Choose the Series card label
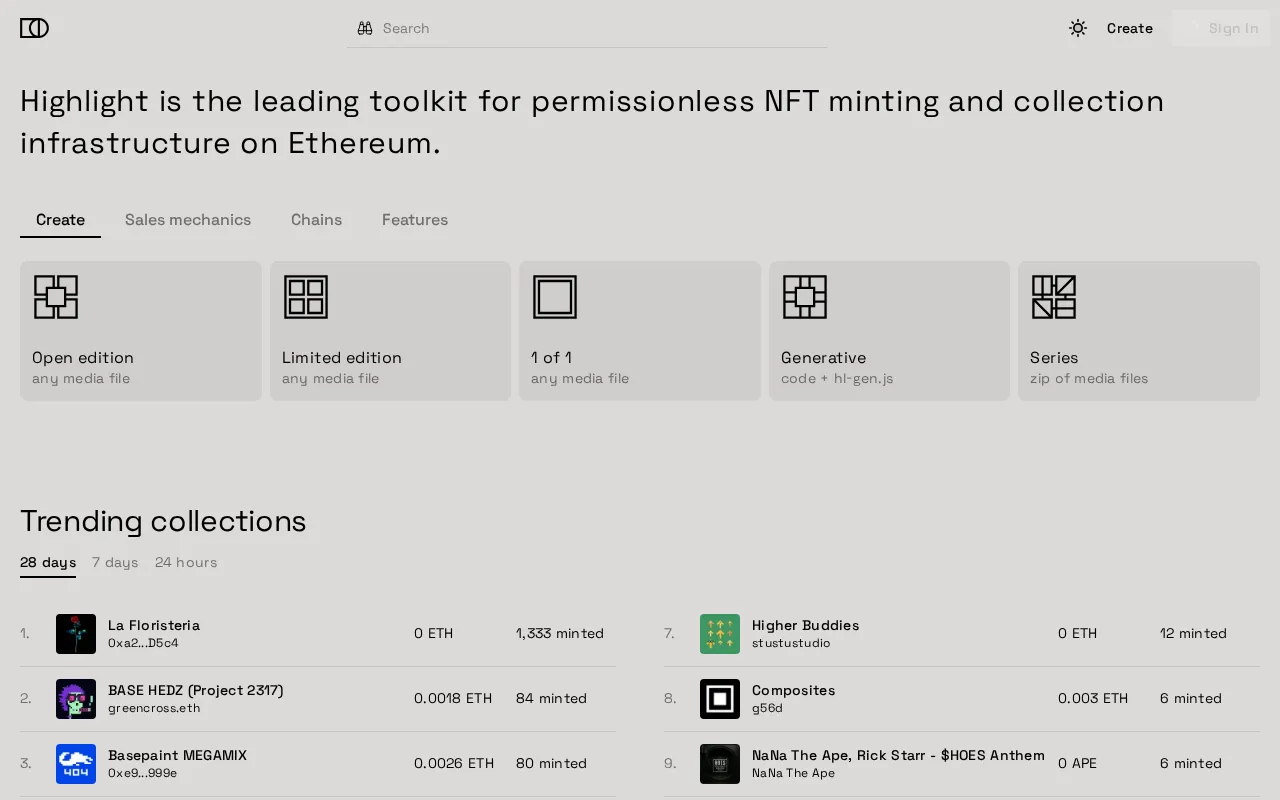This screenshot has width=1280, height=800. (x=1054, y=357)
